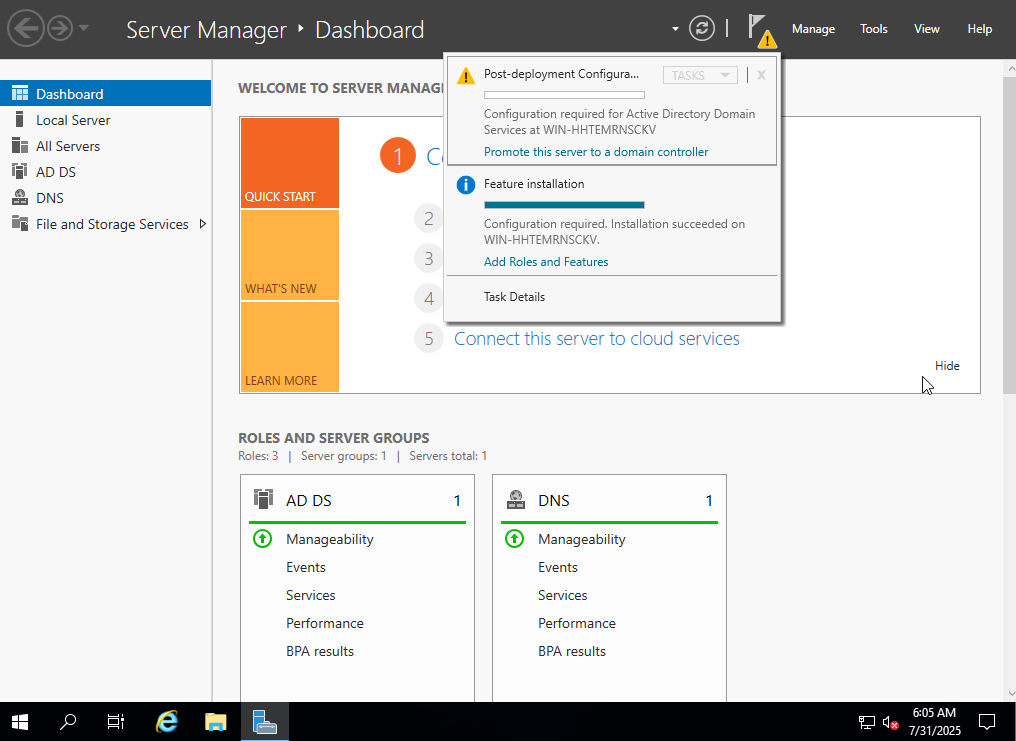This screenshot has width=1016, height=741.
Task: Click the back navigation arrow
Action: click(x=25, y=29)
